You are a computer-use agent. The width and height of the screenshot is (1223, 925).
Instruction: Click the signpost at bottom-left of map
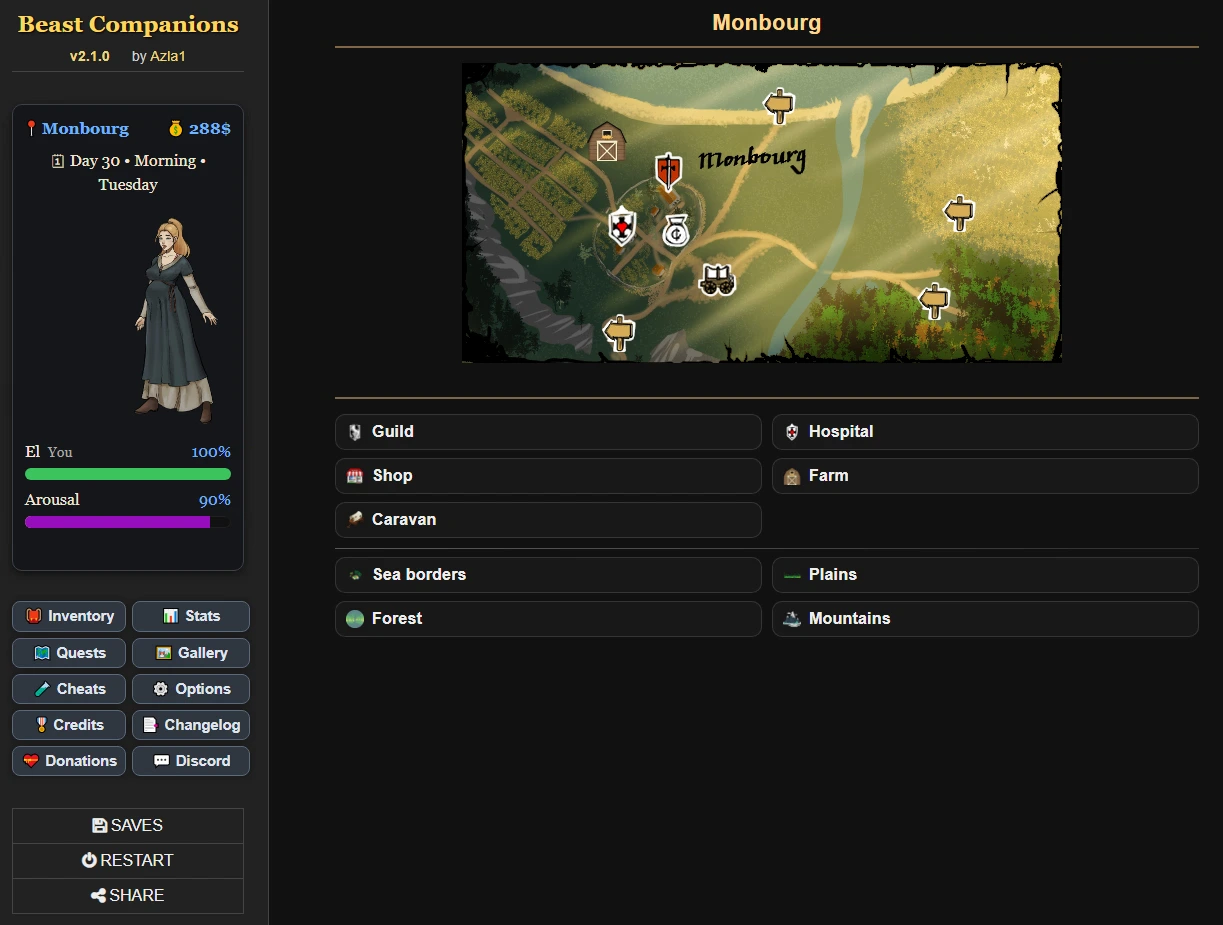tap(619, 331)
